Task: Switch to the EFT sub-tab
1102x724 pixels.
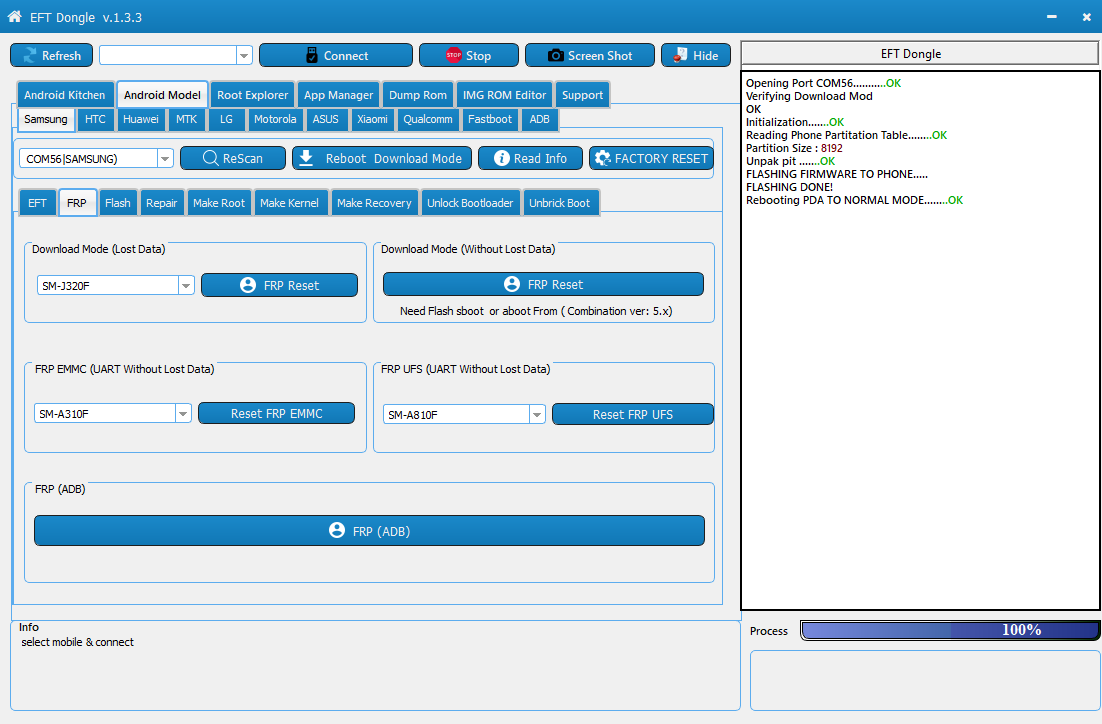Action: (37, 203)
